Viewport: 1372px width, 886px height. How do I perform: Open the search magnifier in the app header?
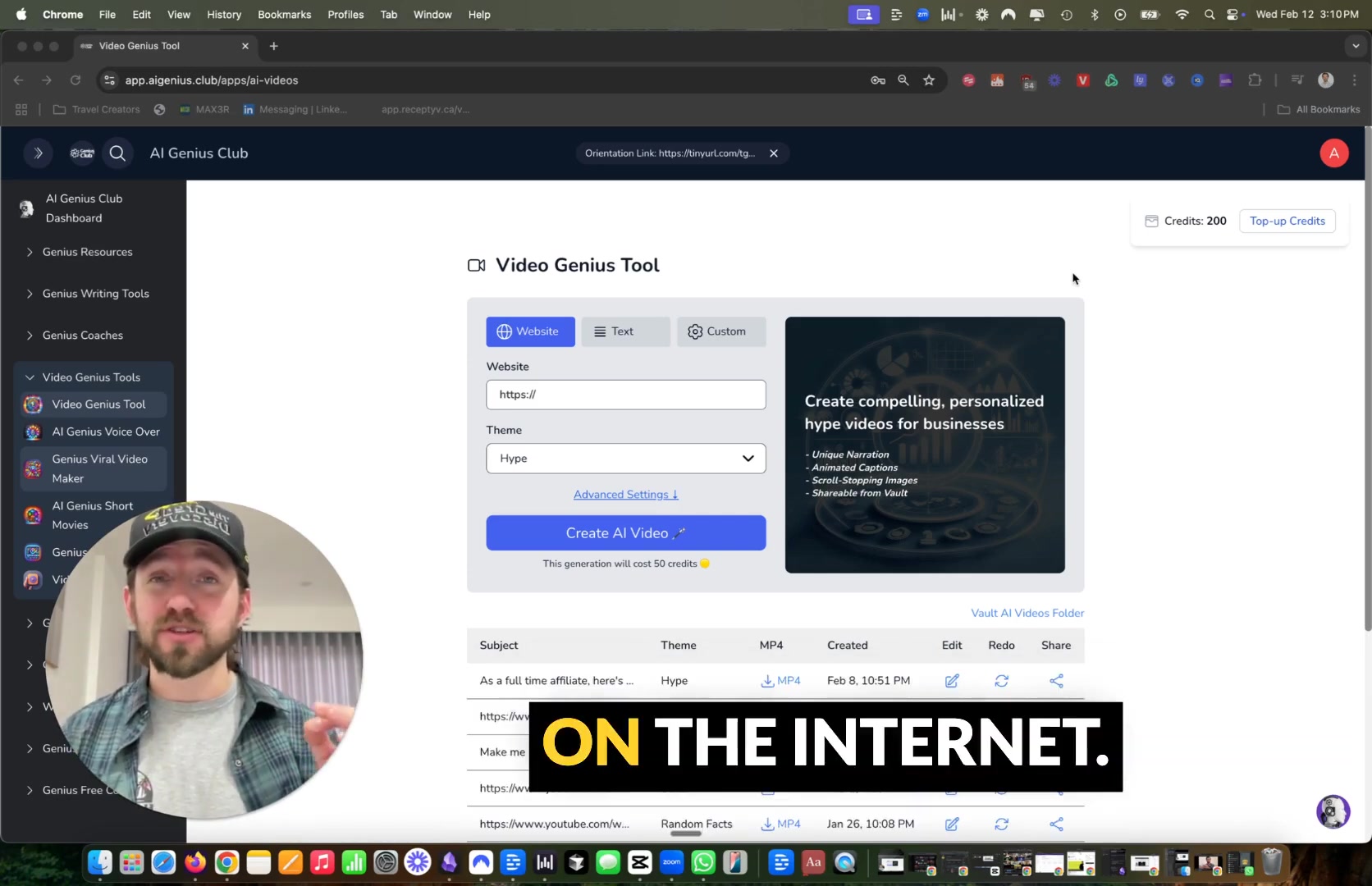coord(117,153)
